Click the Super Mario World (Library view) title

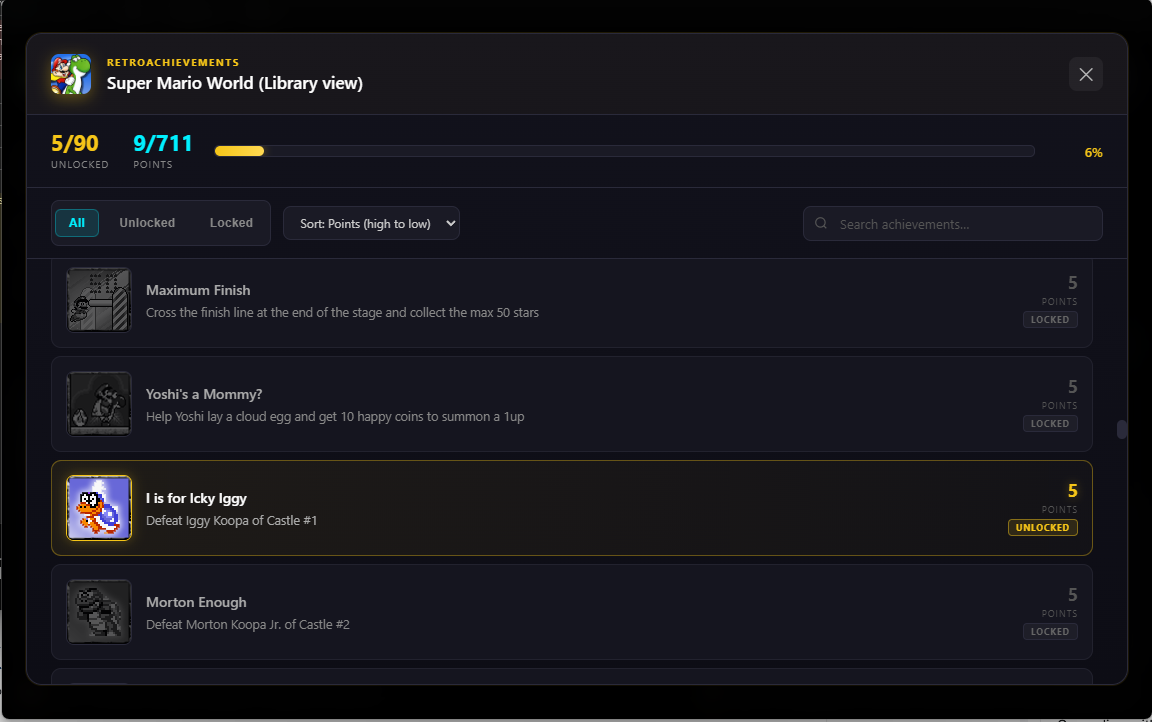pyautogui.click(x=234, y=83)
